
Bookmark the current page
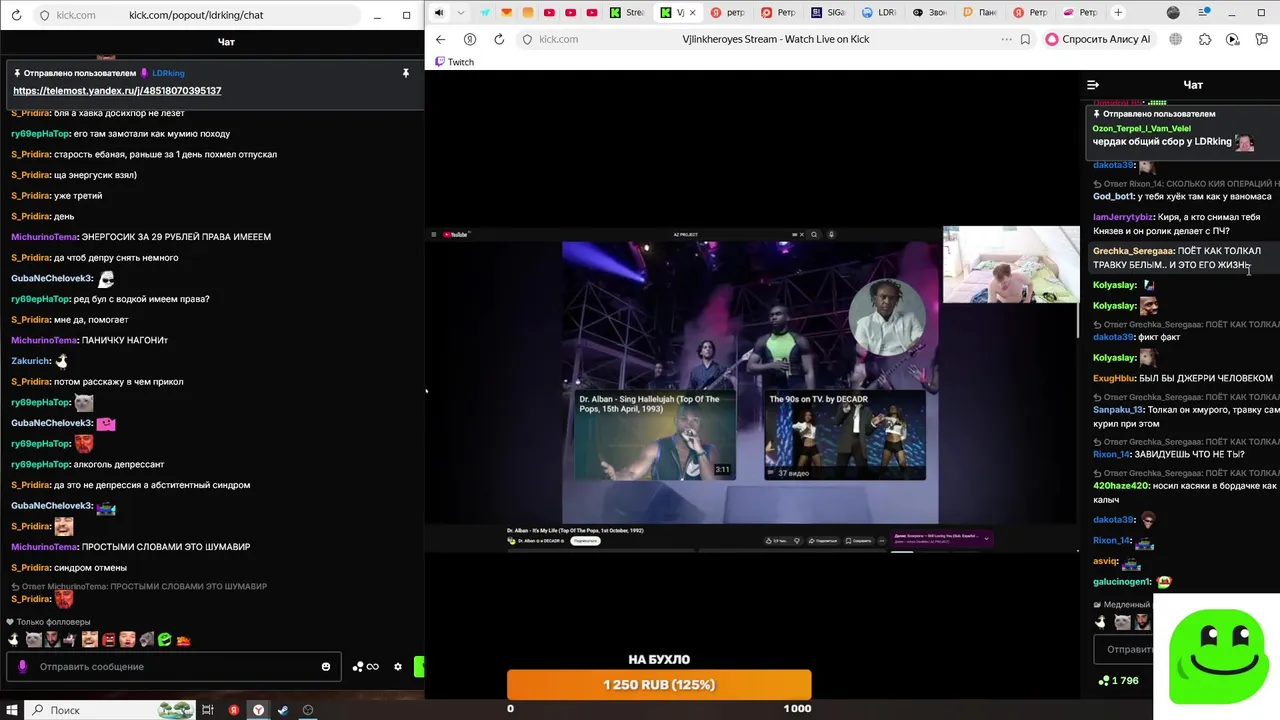[x=1025, y=39]
